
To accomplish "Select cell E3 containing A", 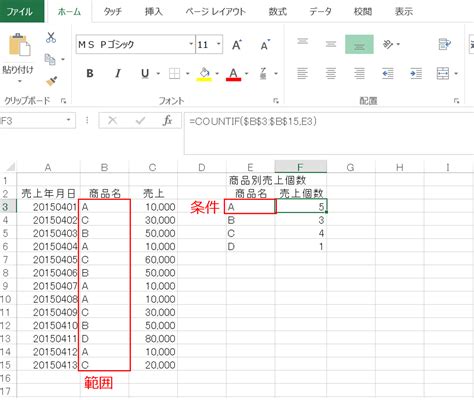I will (250, 207).
